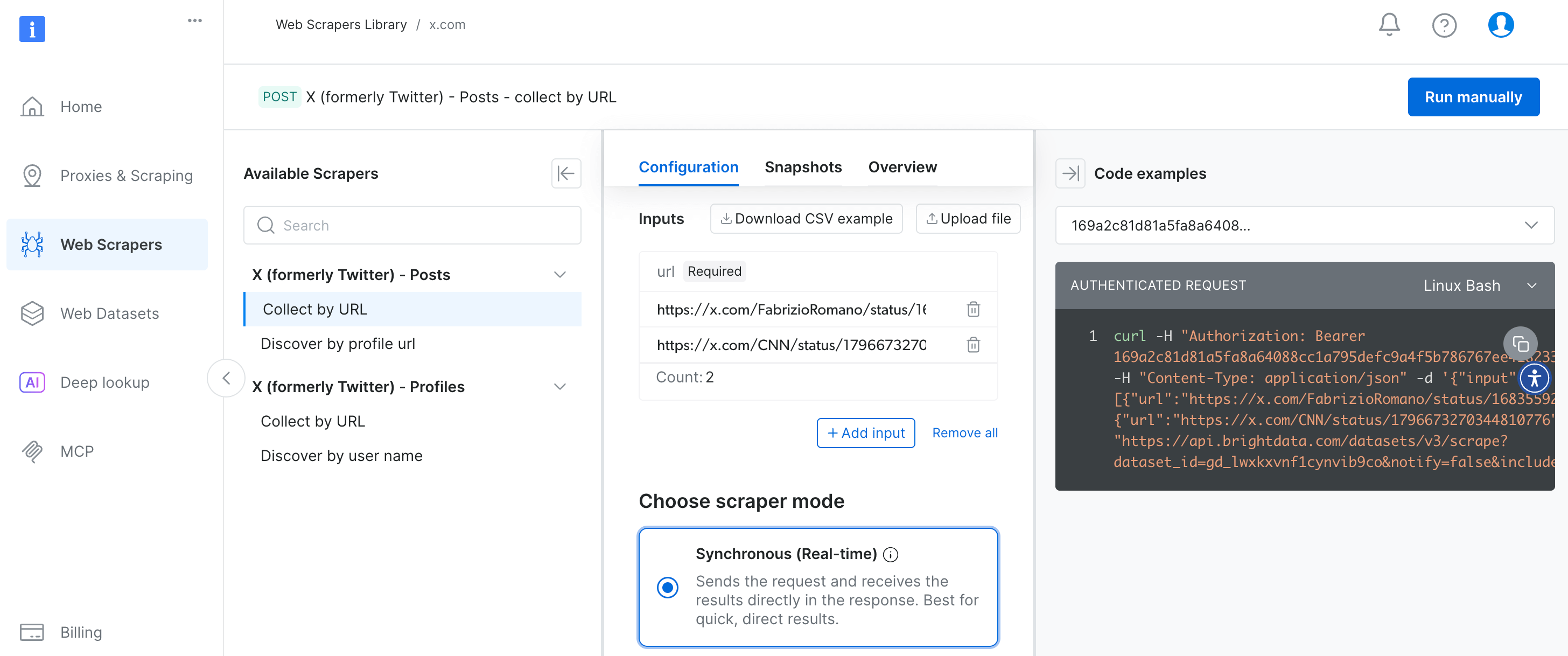Switch to the Overview tab

click(x=902, y=167)
